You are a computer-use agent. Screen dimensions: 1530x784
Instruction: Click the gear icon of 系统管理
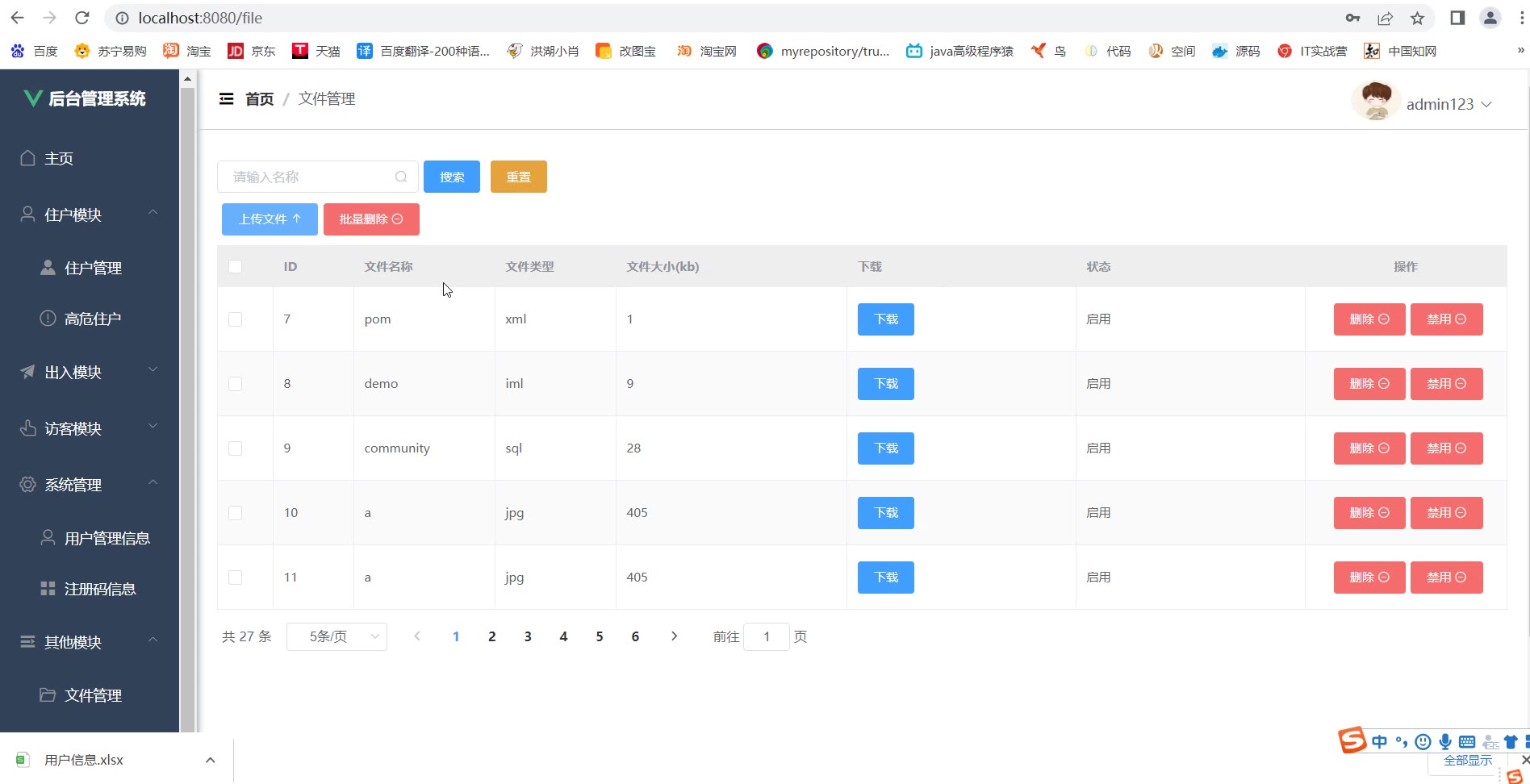tap(28, 484)
